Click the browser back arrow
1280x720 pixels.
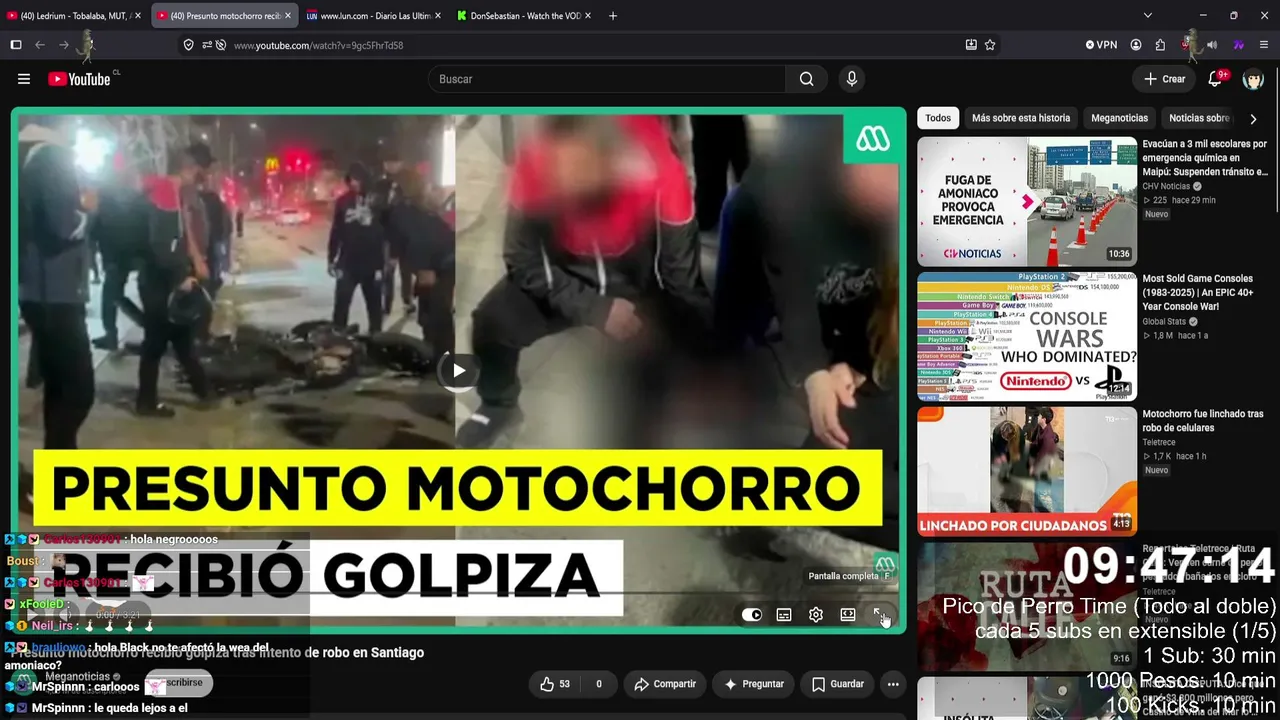[x=40, y=45]
